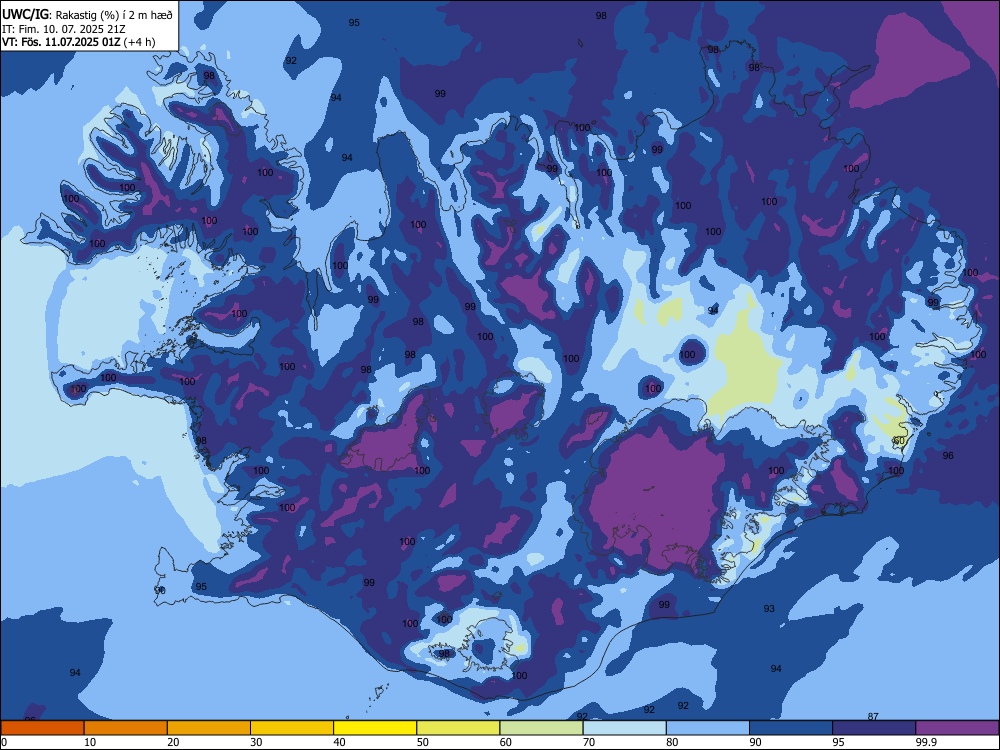Screen dimensions: 1000x750
Task: Click the legend tick label 0
Action: 4,742
